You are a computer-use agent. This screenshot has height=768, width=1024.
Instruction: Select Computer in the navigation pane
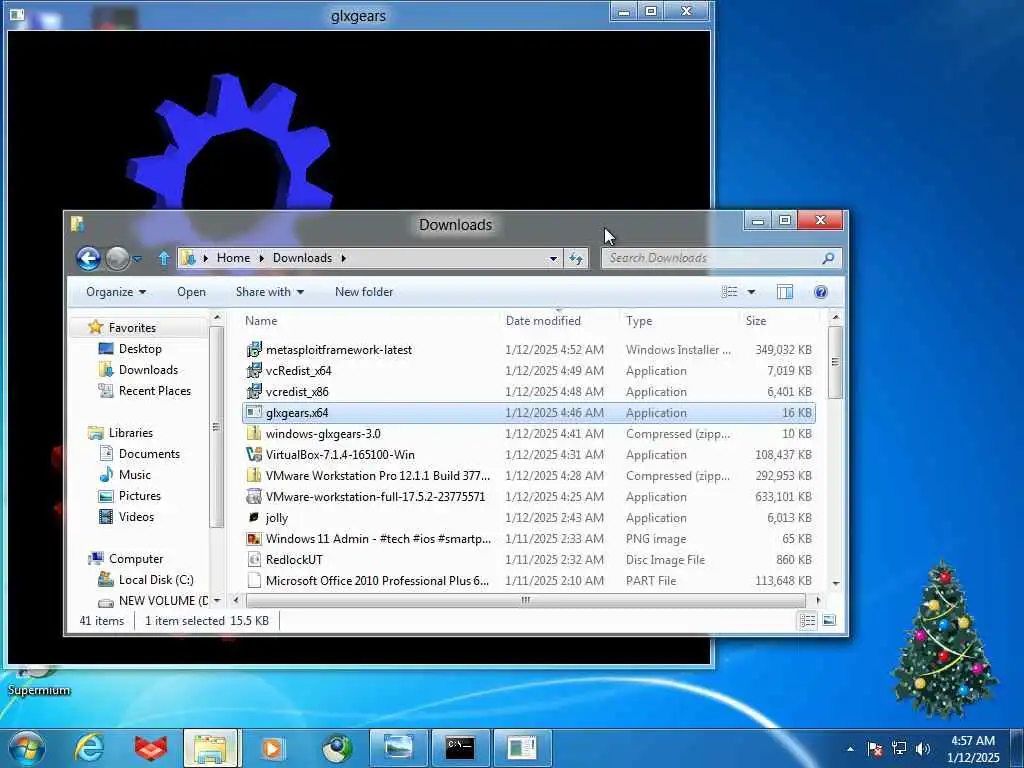136,559
